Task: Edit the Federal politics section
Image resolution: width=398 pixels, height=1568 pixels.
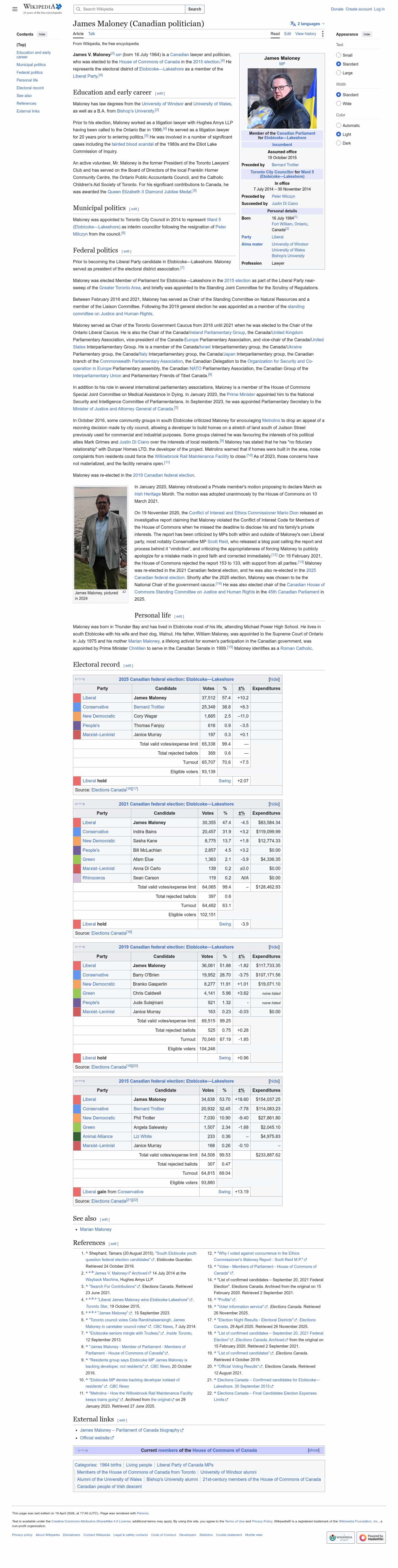Action: (127, 251)
